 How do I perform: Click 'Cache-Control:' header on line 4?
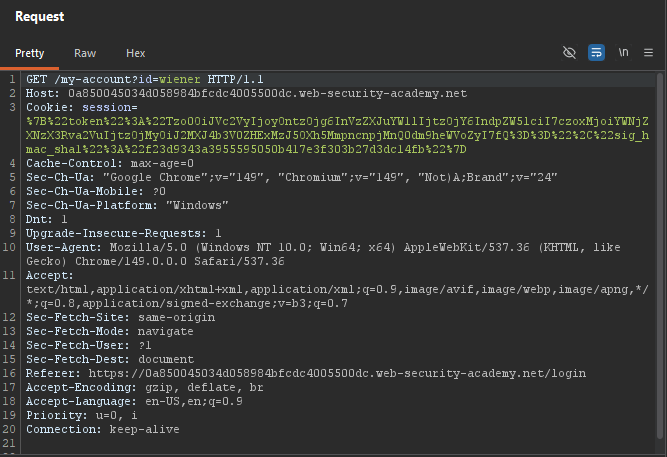74,163
